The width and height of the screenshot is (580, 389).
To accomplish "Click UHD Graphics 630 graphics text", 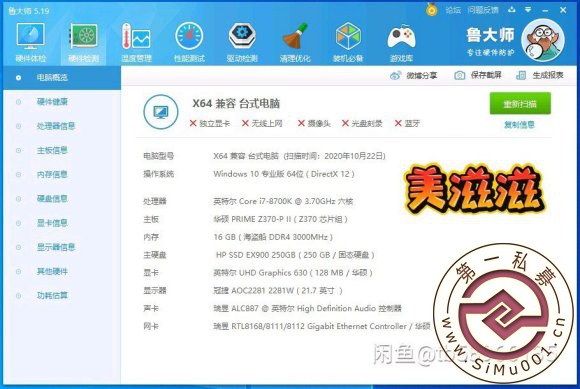I will [x=293, y=273].
